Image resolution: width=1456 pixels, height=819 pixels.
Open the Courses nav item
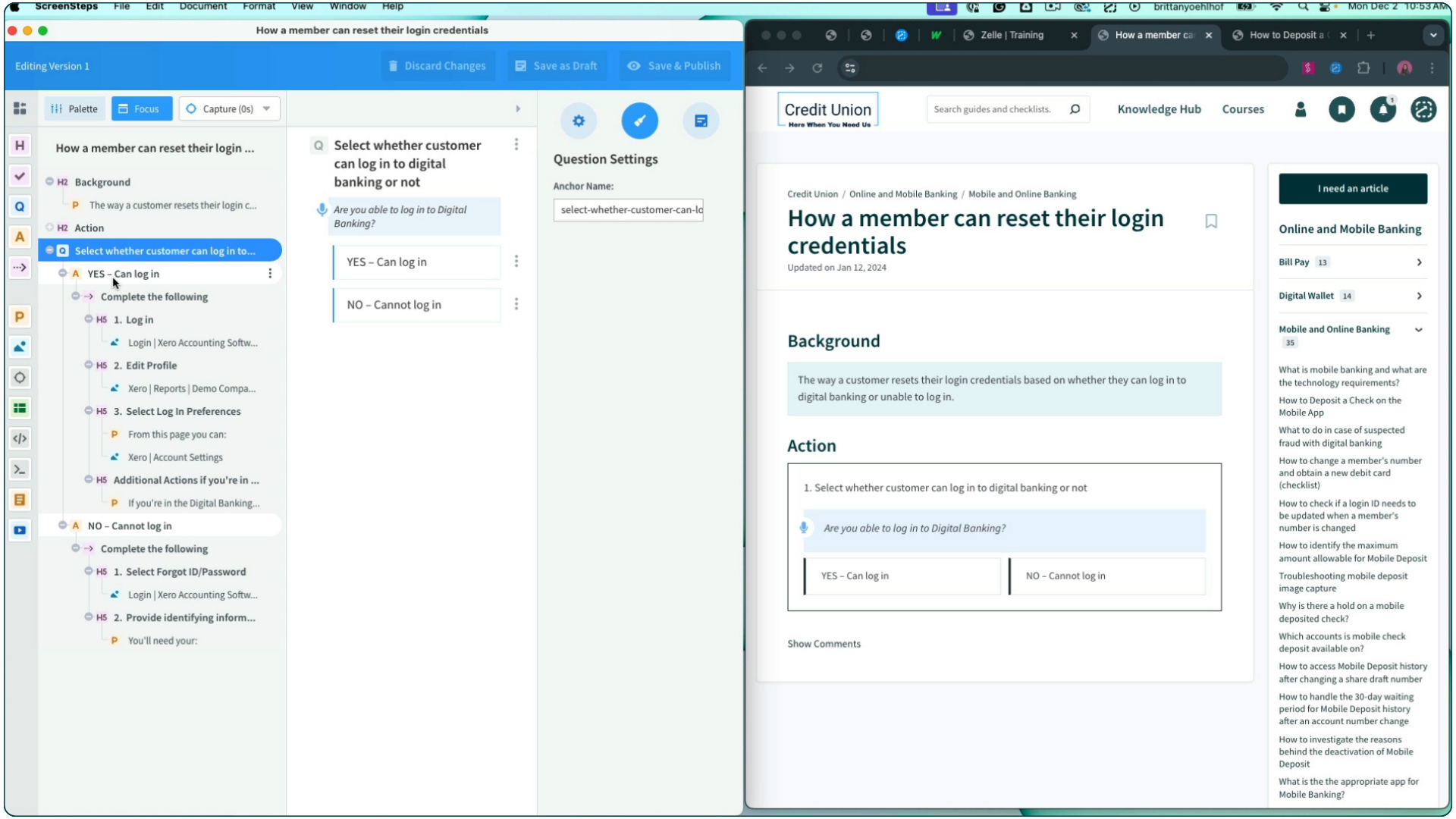point(1243,109)
